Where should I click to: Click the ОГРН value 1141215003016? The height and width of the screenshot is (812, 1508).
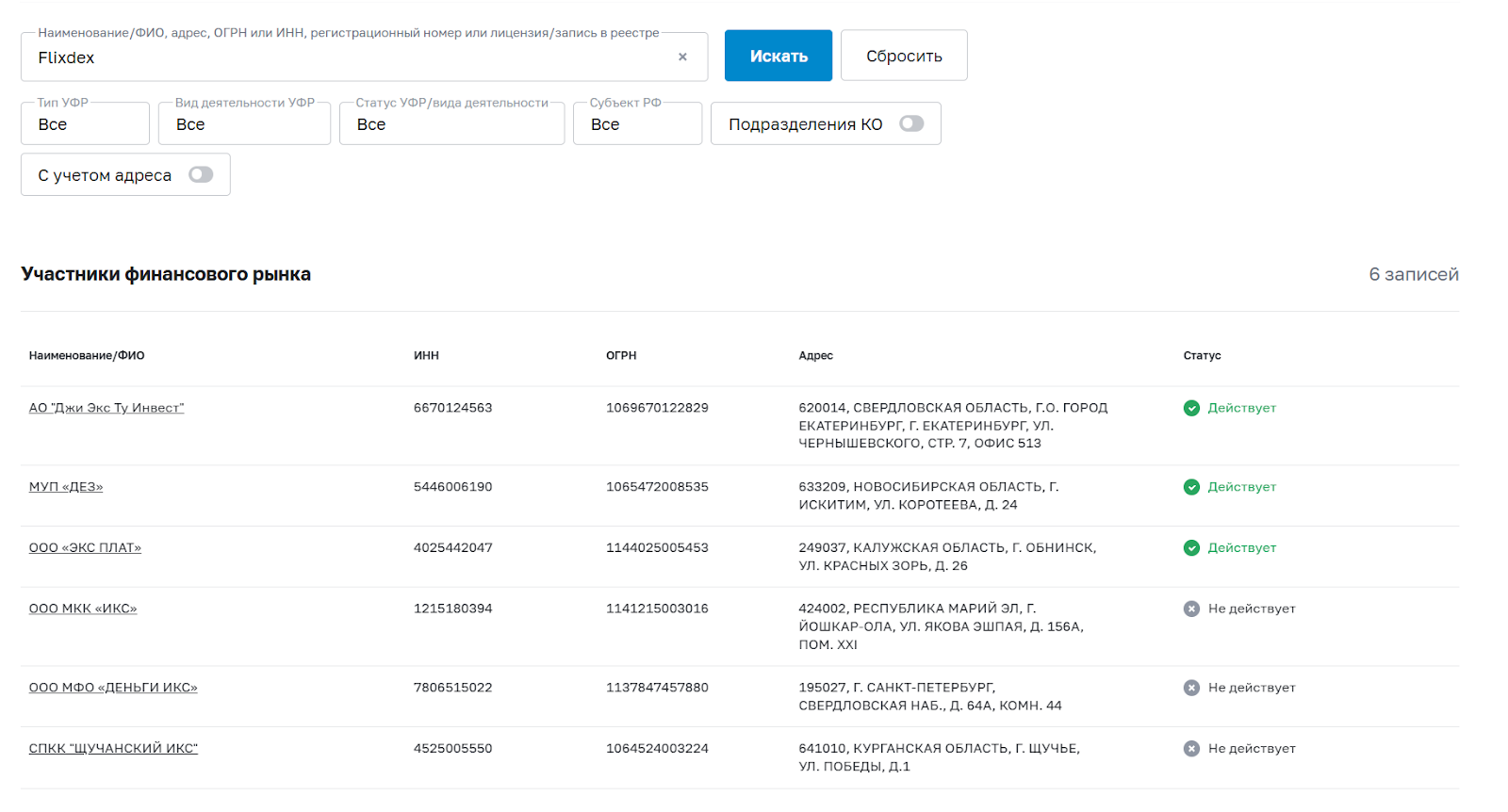[x=657, y=609]
